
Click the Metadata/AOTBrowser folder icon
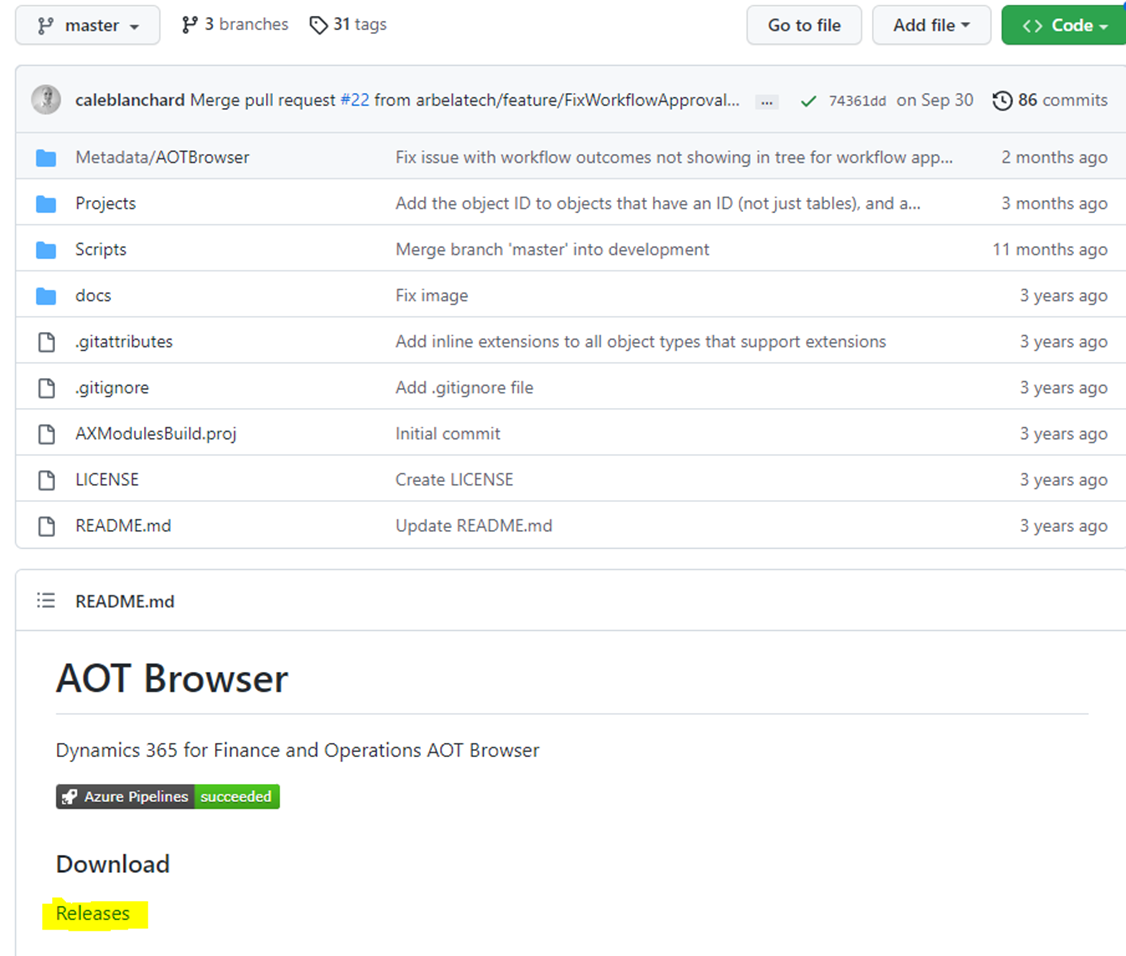click(x=46, y=157)
